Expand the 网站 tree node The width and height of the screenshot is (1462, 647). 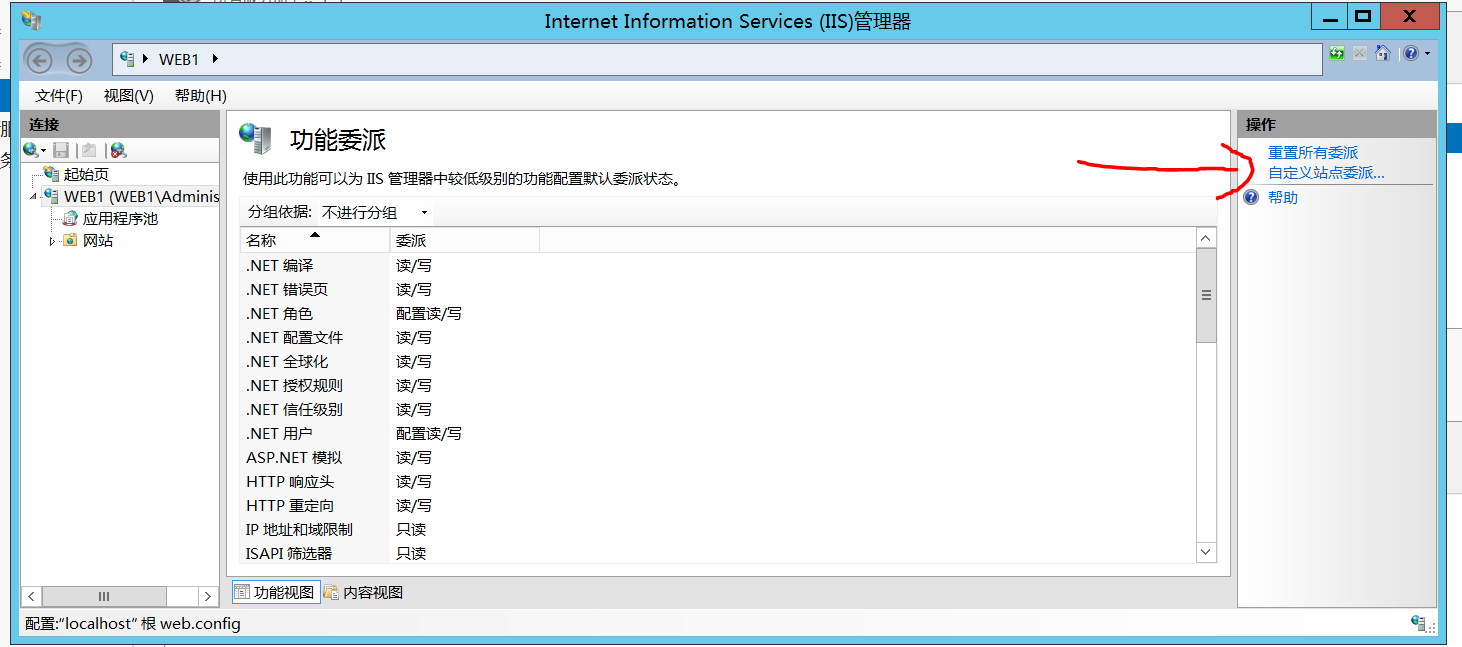[x=52, y=241]
